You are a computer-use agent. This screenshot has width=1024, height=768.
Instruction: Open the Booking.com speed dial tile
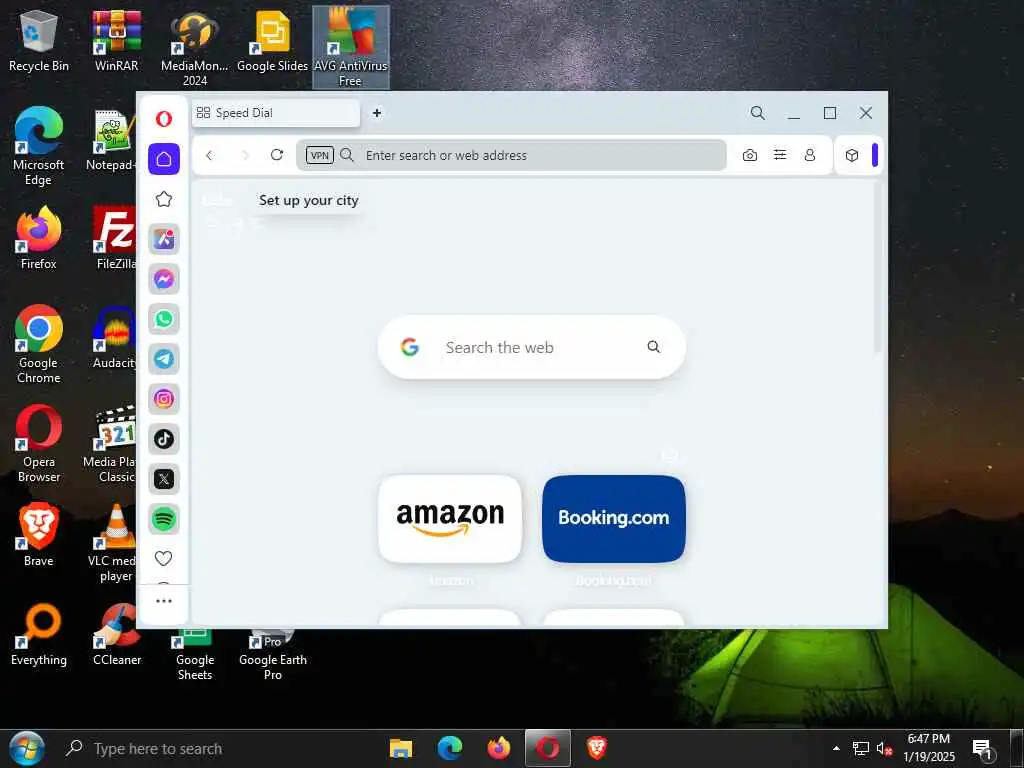point(614,519)
